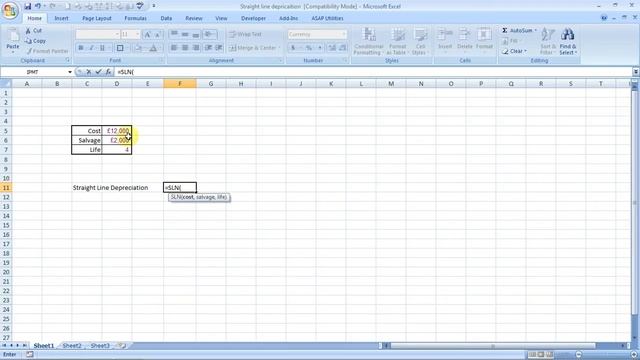The image size is (640, 360).
Task: Switch to Sheet3 worksheet
Action: point(100,346)
